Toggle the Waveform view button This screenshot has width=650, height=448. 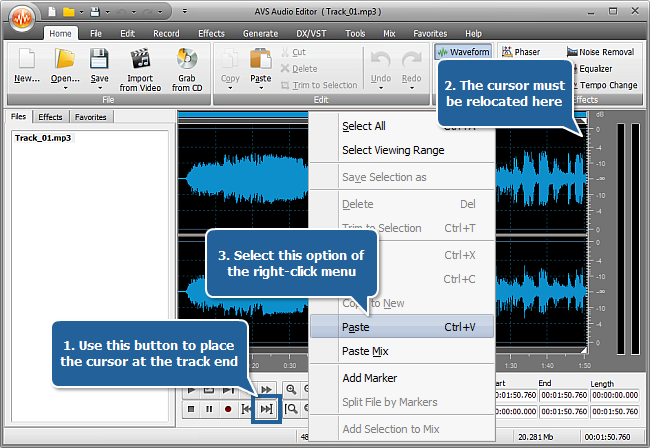click(463, 52)
